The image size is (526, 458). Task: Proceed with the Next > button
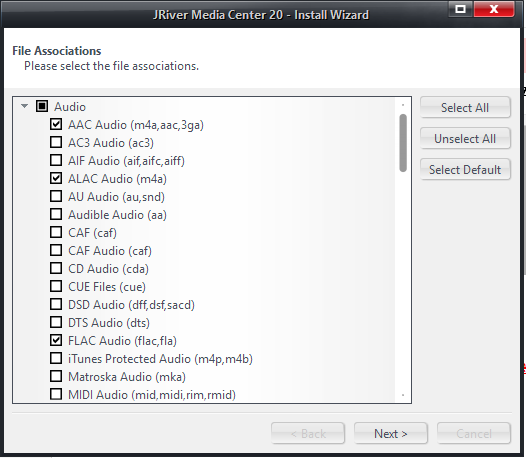(x=391, y=434)
